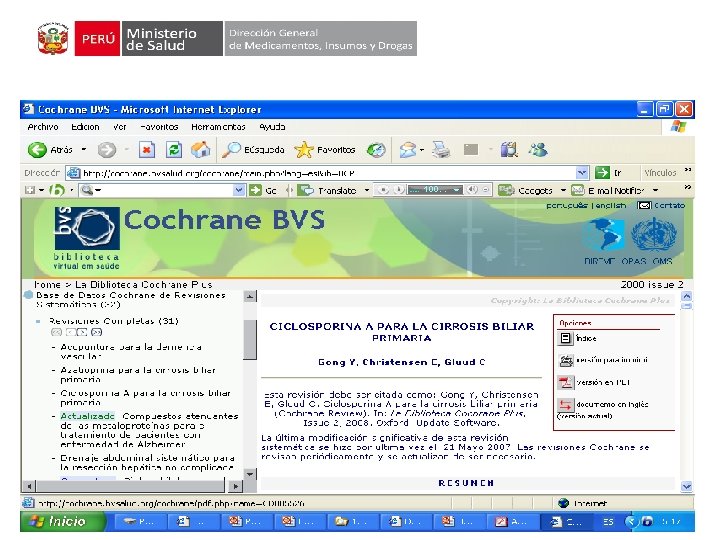The image size is (720, 540).
Task: Open the Atrás history dropdown arrow
Action: tap(84, 150)
